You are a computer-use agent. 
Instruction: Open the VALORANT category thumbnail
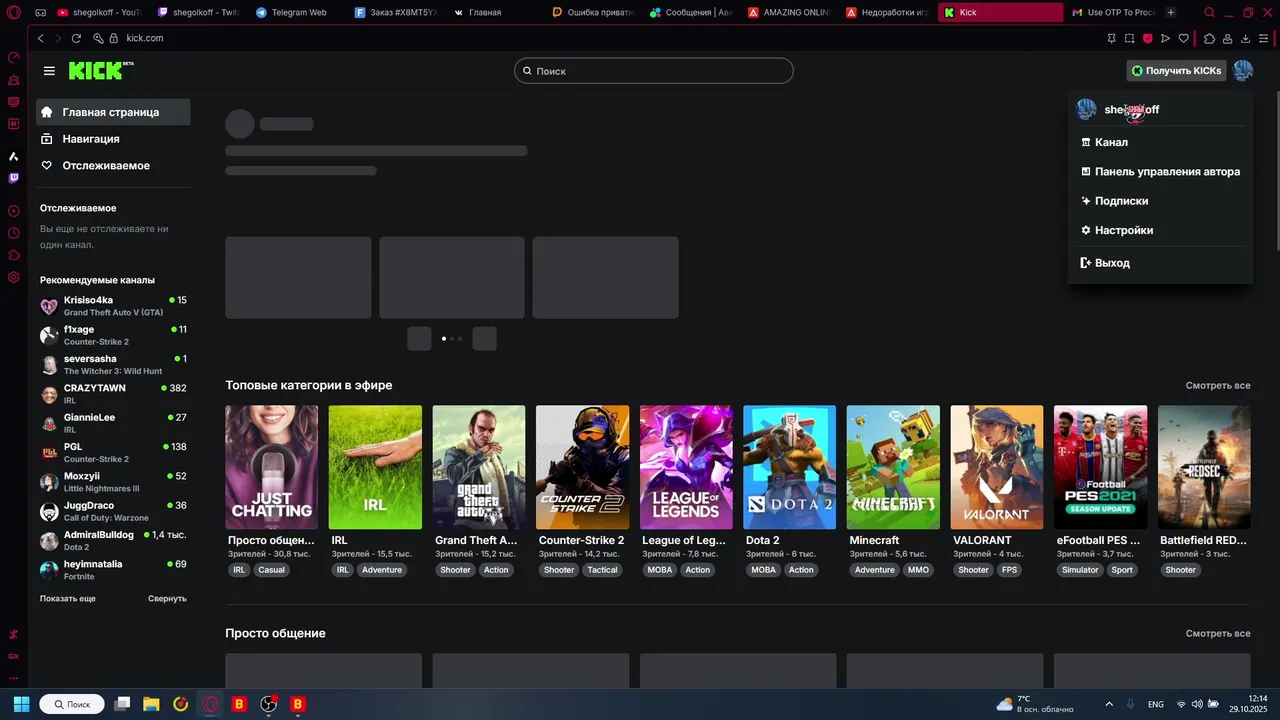click(x=997, y=467)
